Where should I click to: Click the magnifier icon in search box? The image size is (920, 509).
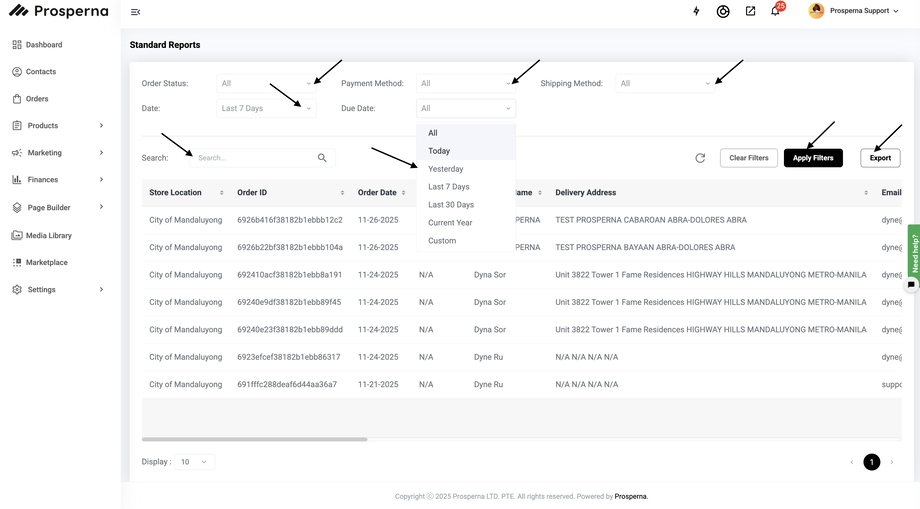pos(322,158)
